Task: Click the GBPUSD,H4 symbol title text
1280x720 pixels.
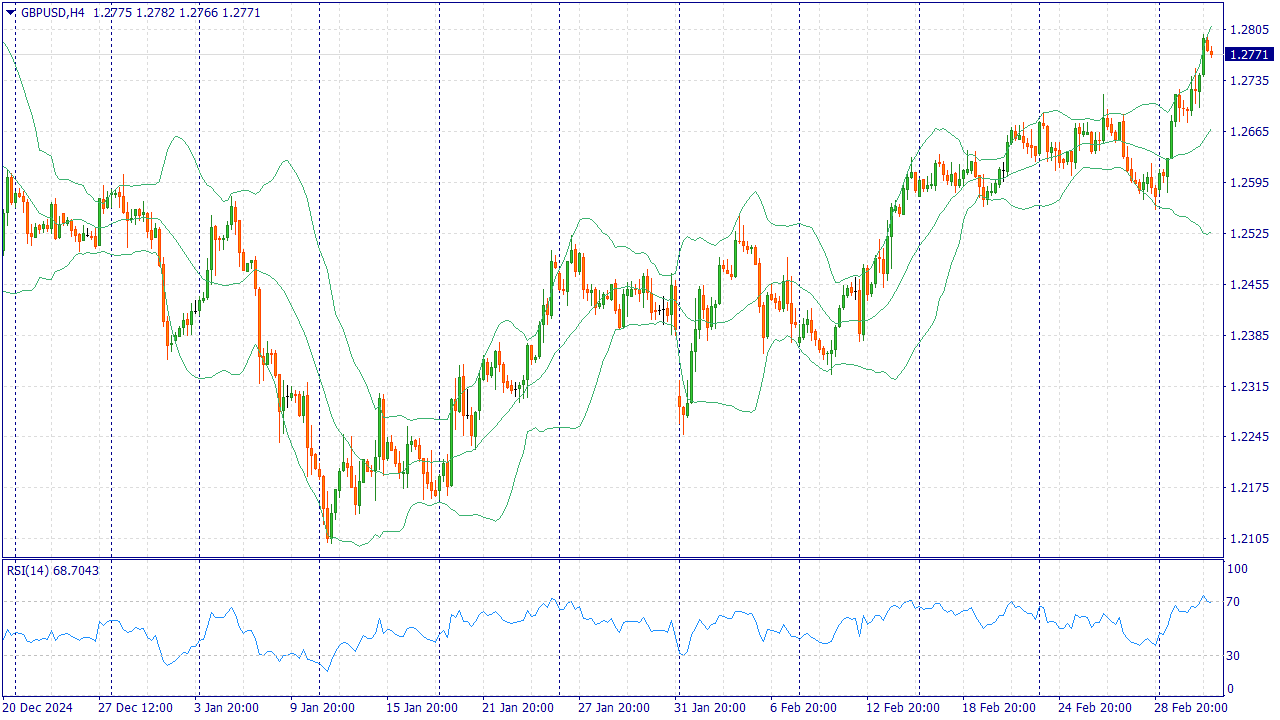Action: click(x=53, y=11)
